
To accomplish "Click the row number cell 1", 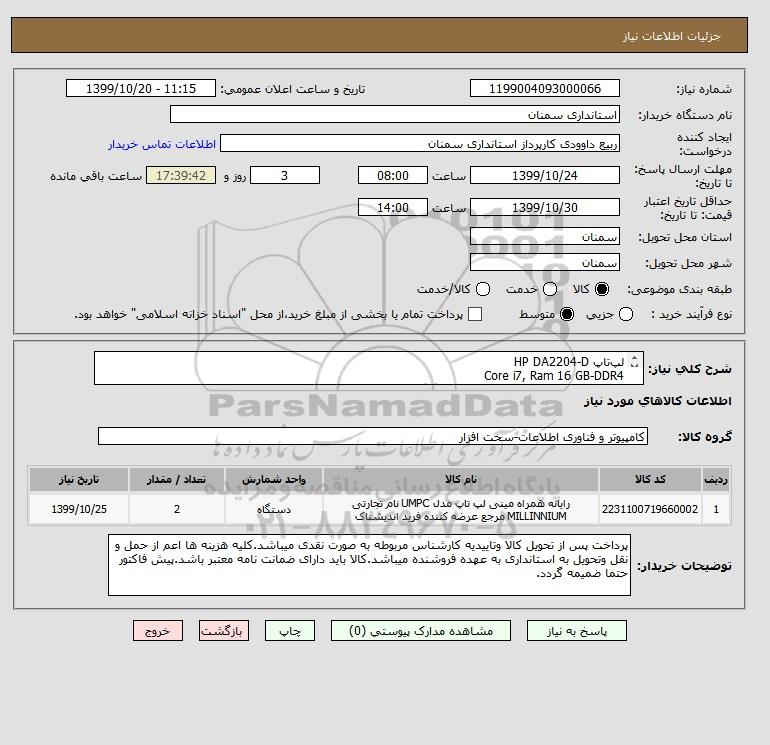I will pyautogui.click(x=716, y=509).
